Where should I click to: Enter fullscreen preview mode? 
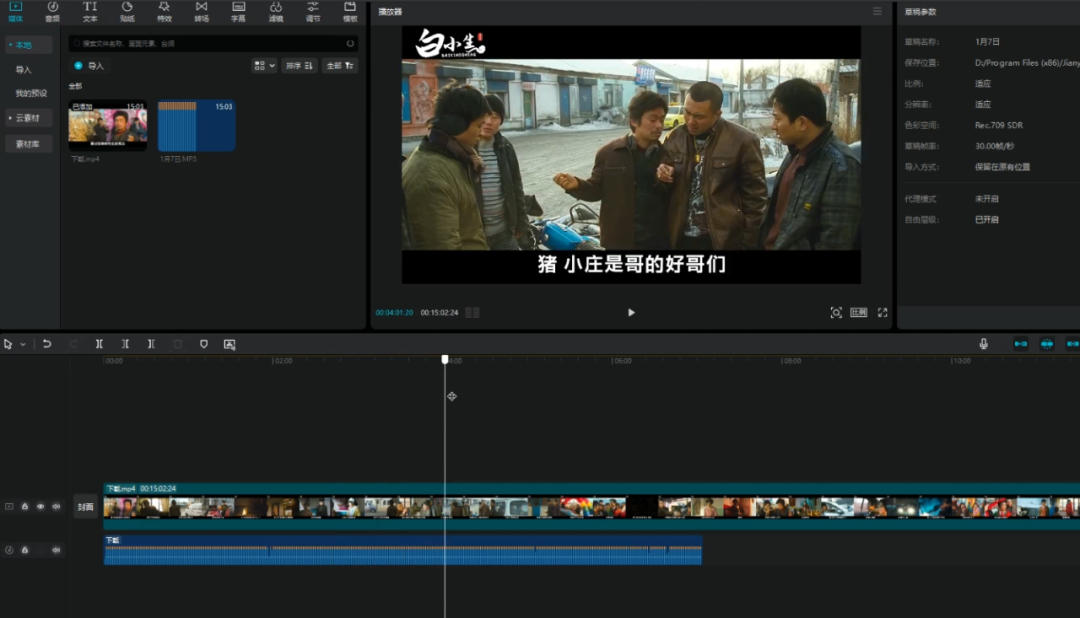(x=882, y=313)
